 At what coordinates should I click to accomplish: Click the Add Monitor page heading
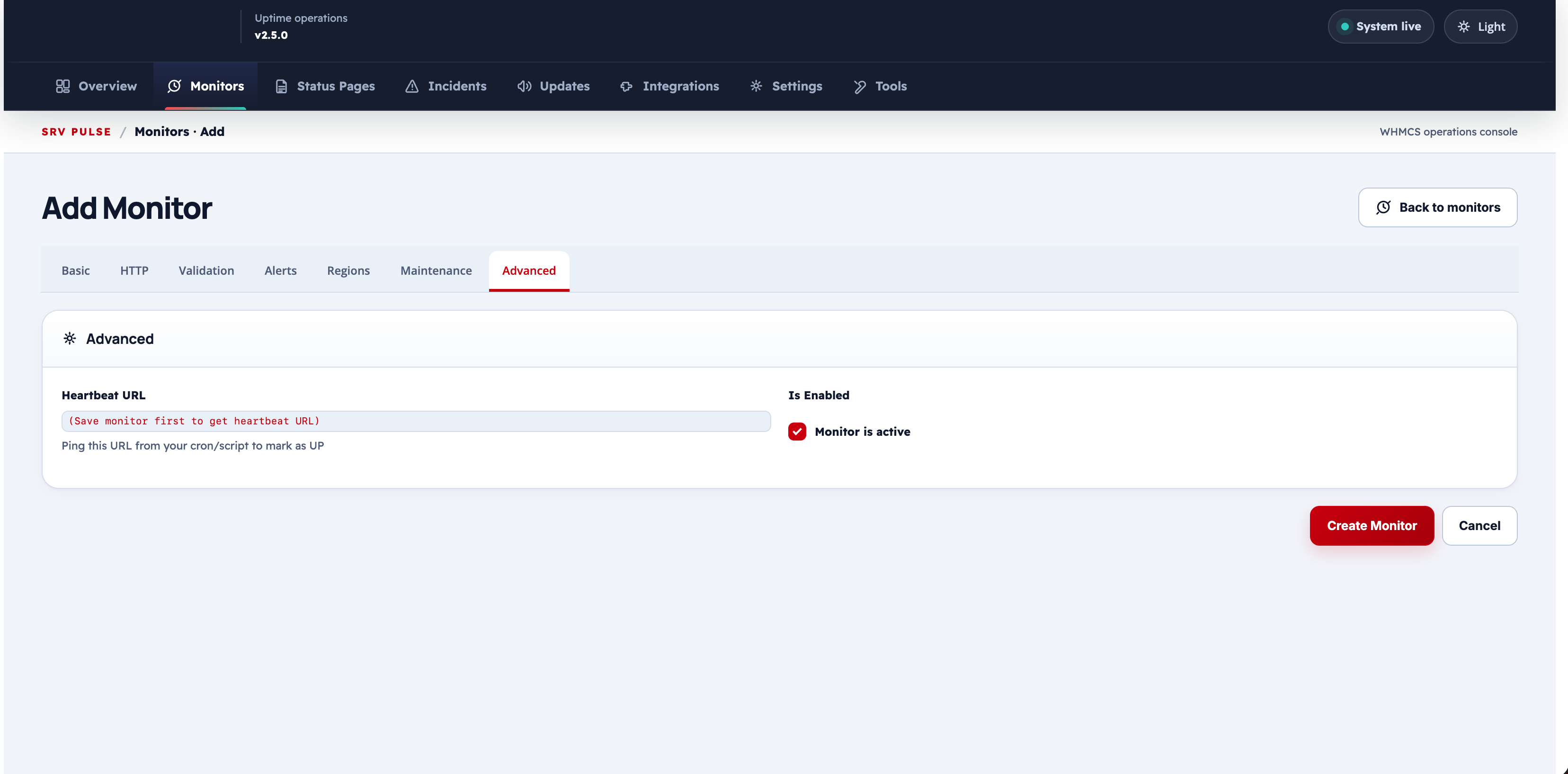tap(126, 207)
